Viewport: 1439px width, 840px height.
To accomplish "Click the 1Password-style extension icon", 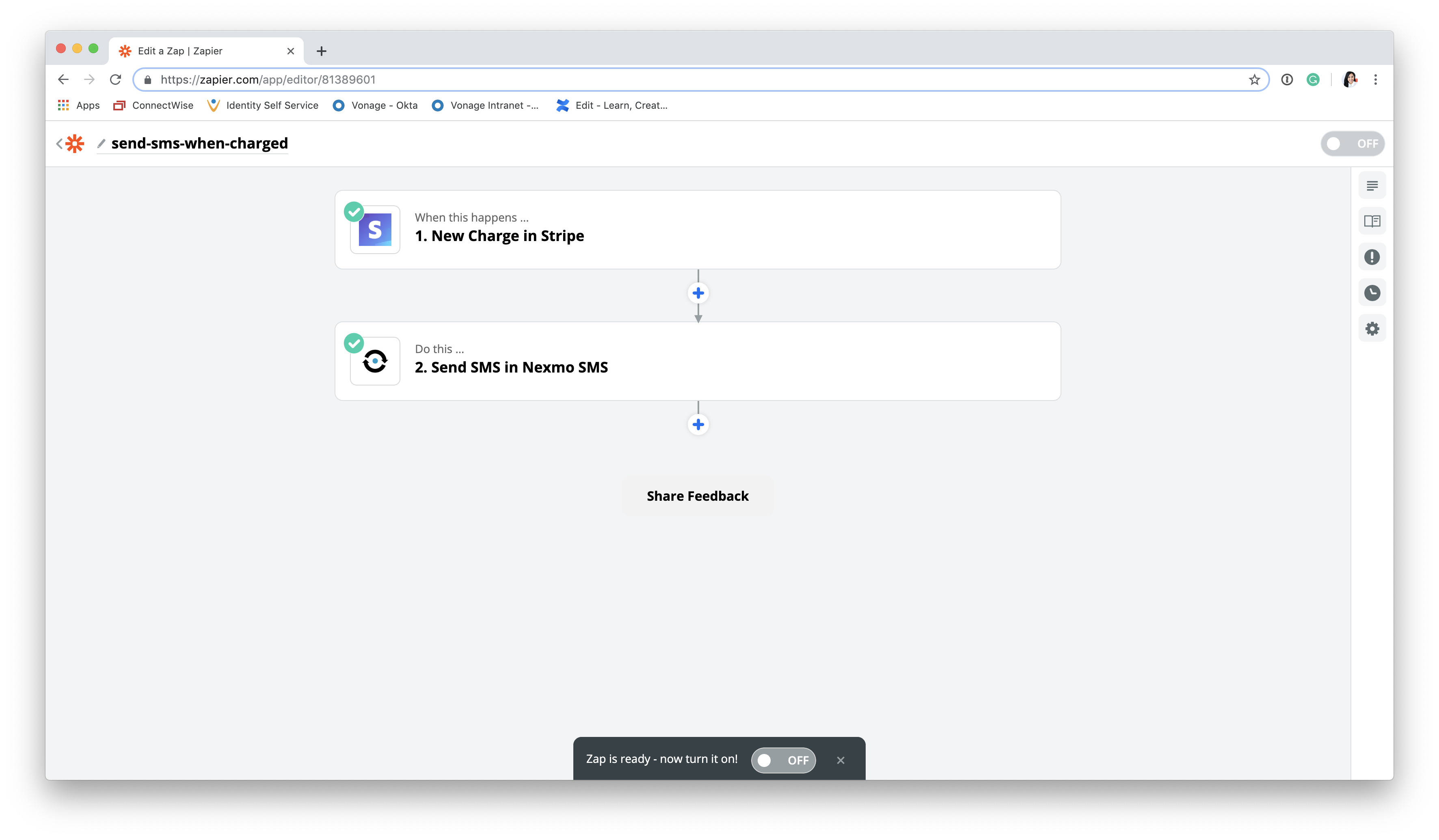I will (1287, 79).
